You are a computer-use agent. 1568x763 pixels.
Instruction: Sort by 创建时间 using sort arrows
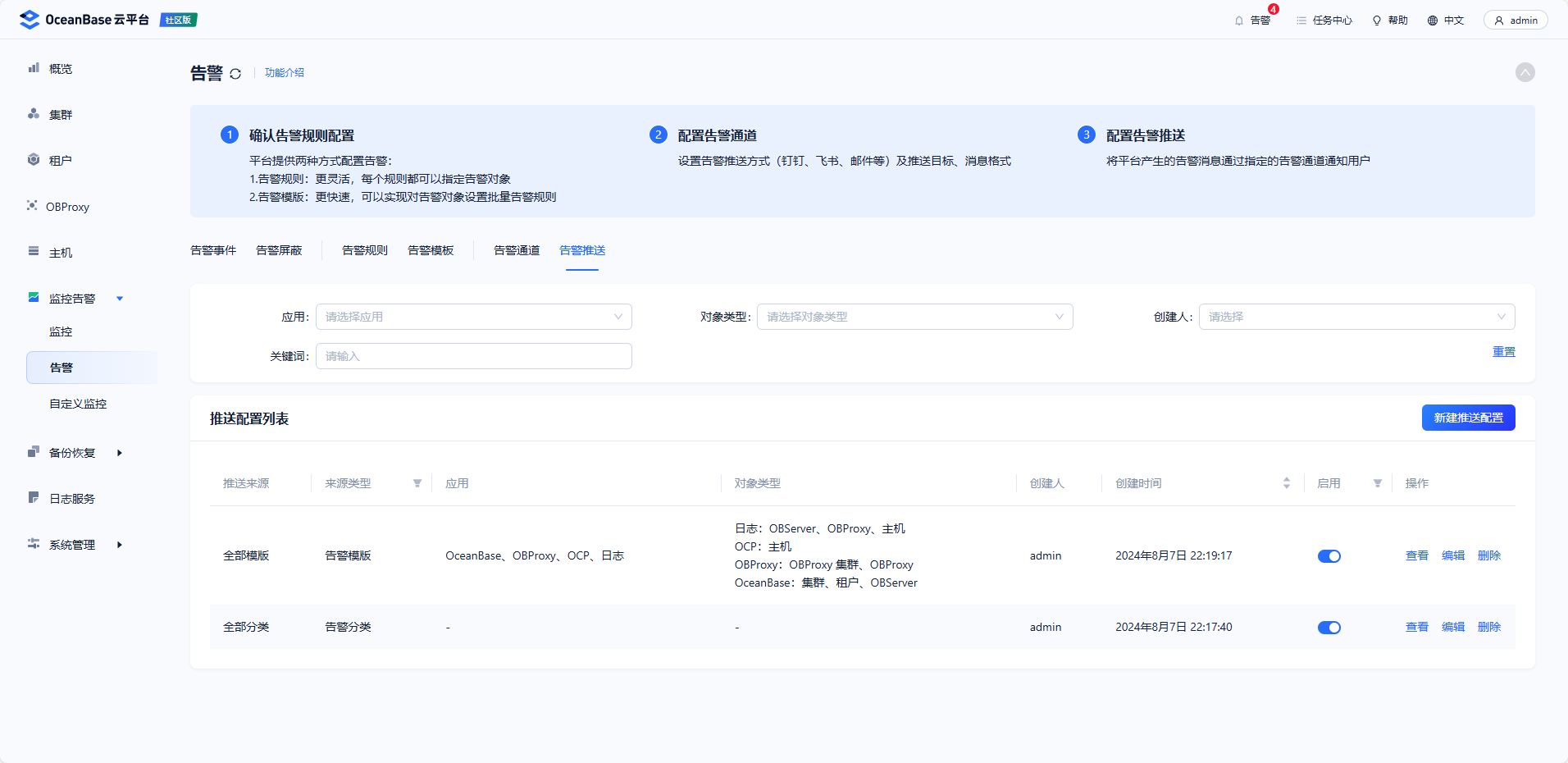[1287, 483]
